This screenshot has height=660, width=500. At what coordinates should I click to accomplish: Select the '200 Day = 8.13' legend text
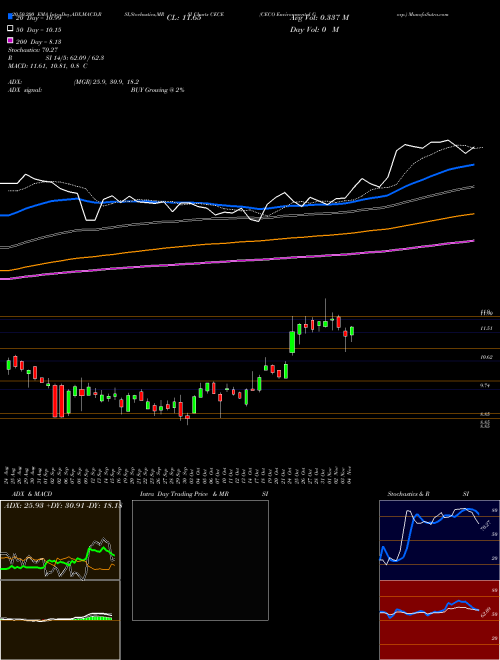(x=39, y=42)
